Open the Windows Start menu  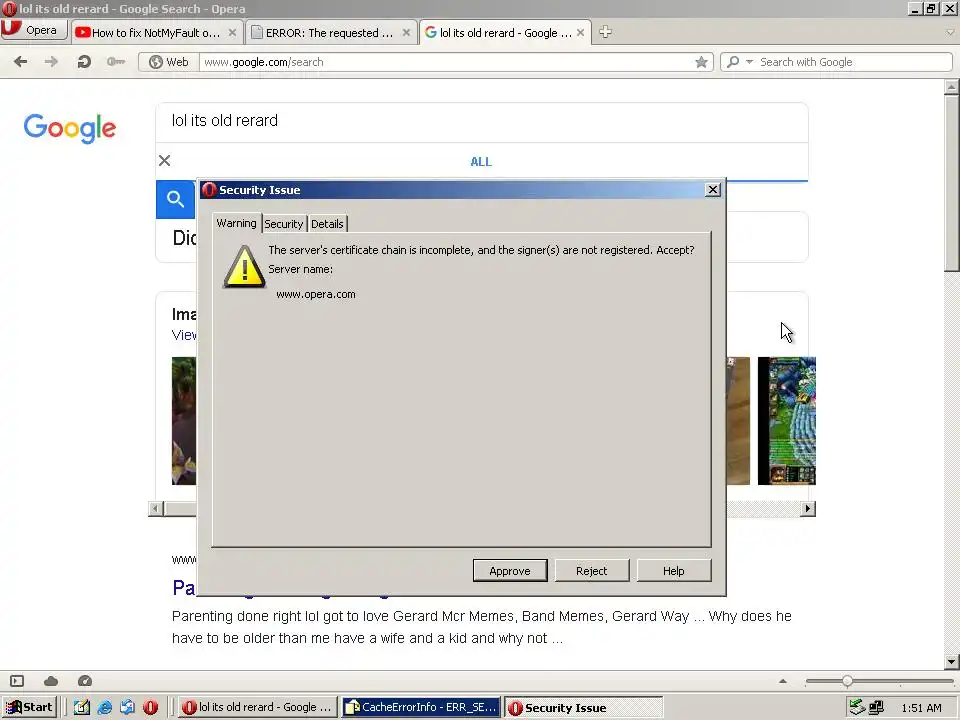coord(29,707)
